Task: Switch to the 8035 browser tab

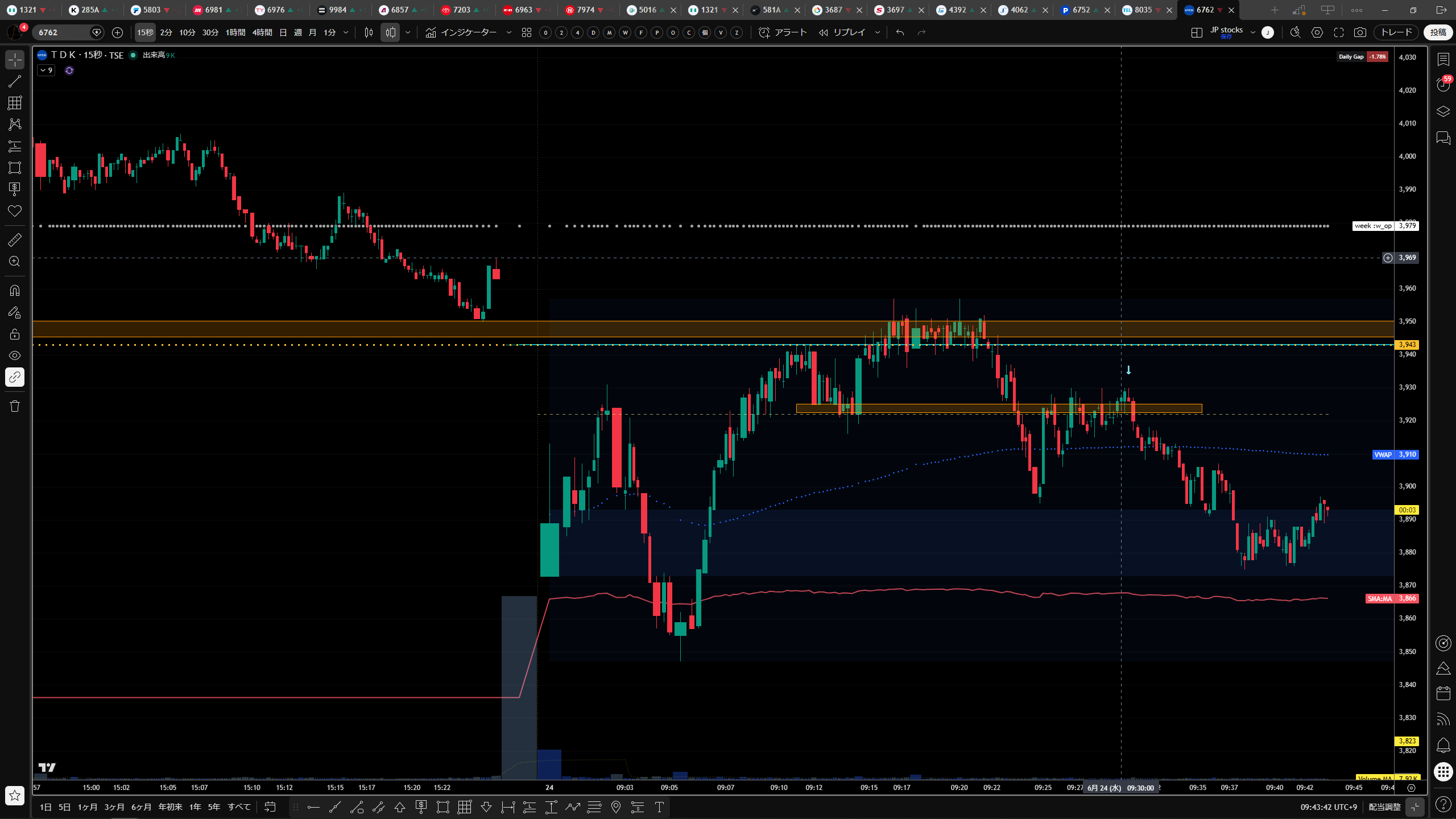Action: [x=1143, y=10]
